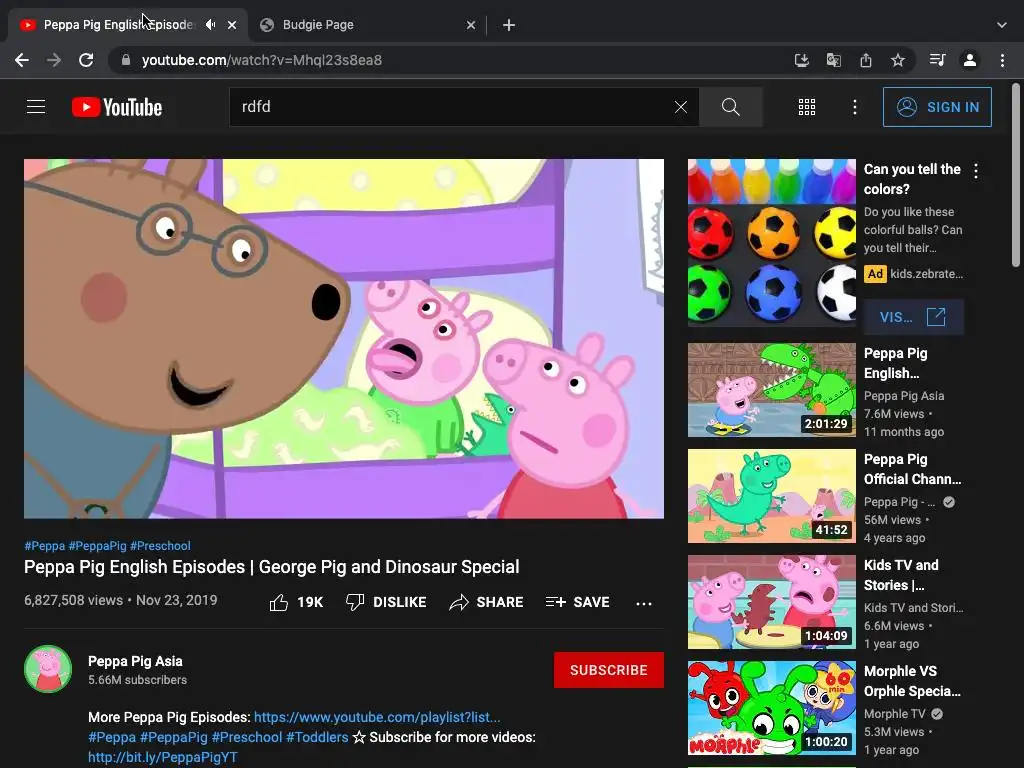
Task: Clear the search text with X icon
Action: click(x=680, y=106)
